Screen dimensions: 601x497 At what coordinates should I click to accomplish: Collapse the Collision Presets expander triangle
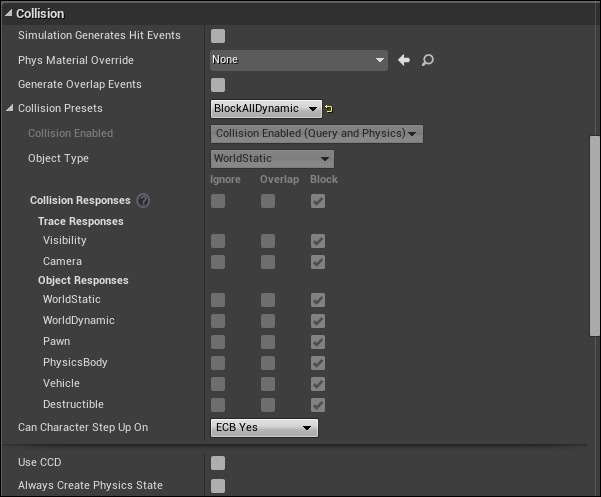10,108
